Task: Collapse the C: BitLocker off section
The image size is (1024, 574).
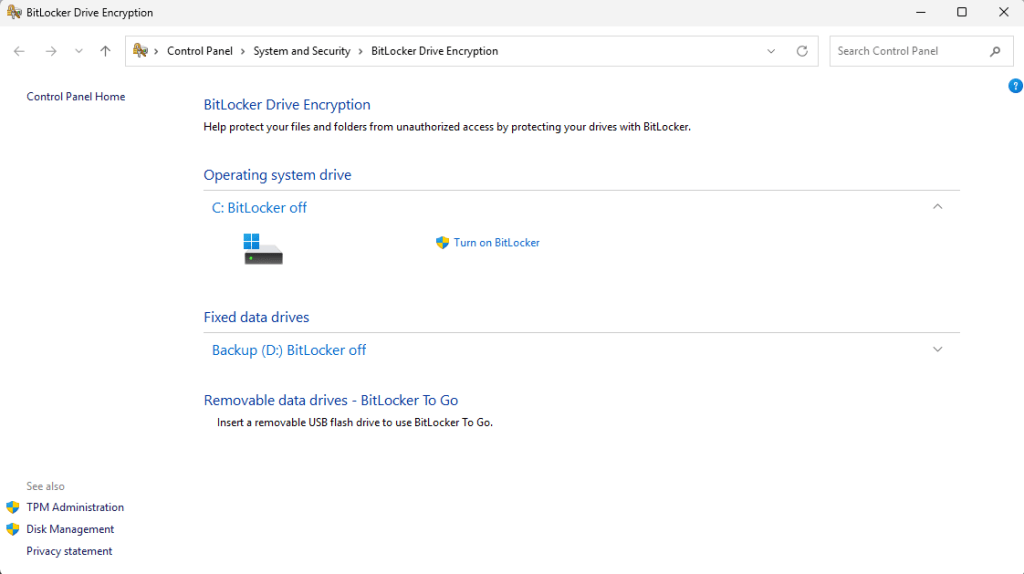Action: (938, 207)
